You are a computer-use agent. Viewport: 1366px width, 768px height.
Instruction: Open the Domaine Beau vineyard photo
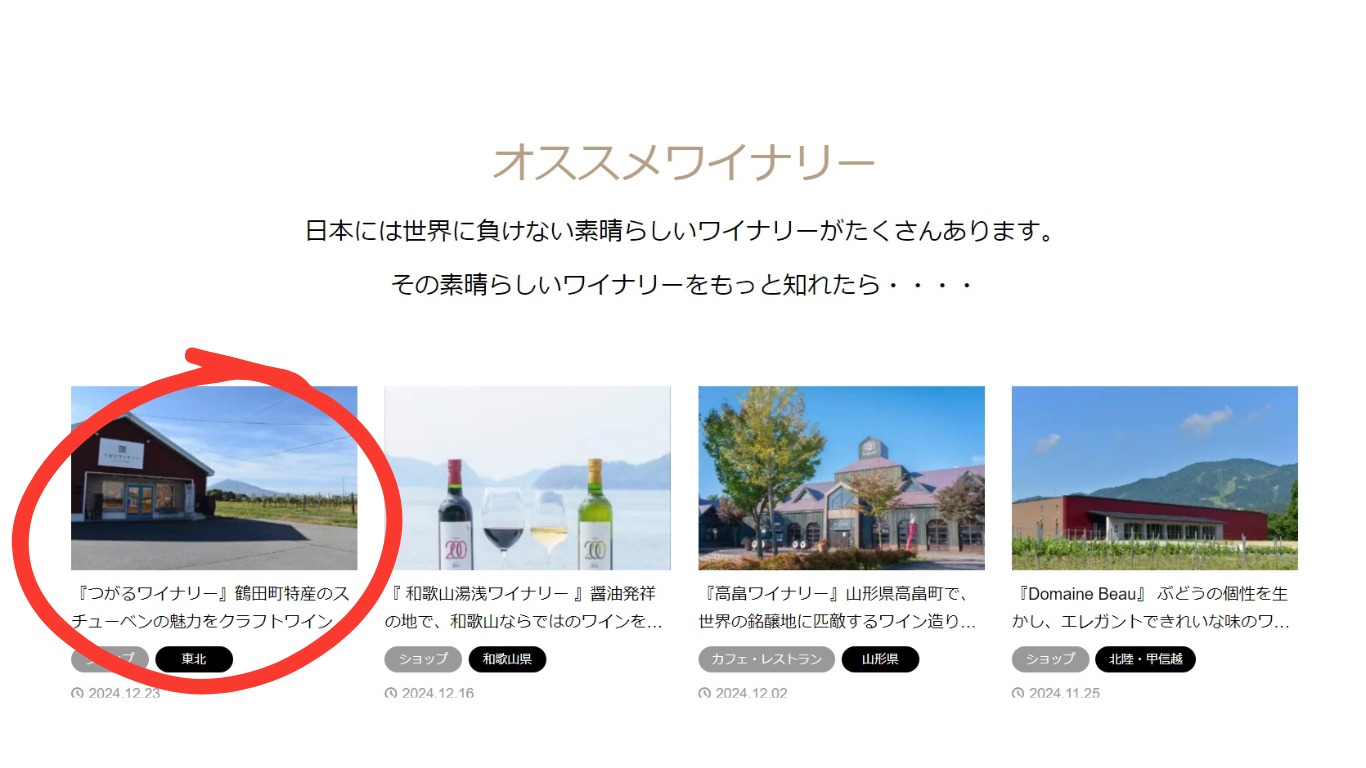(1155, 478)
